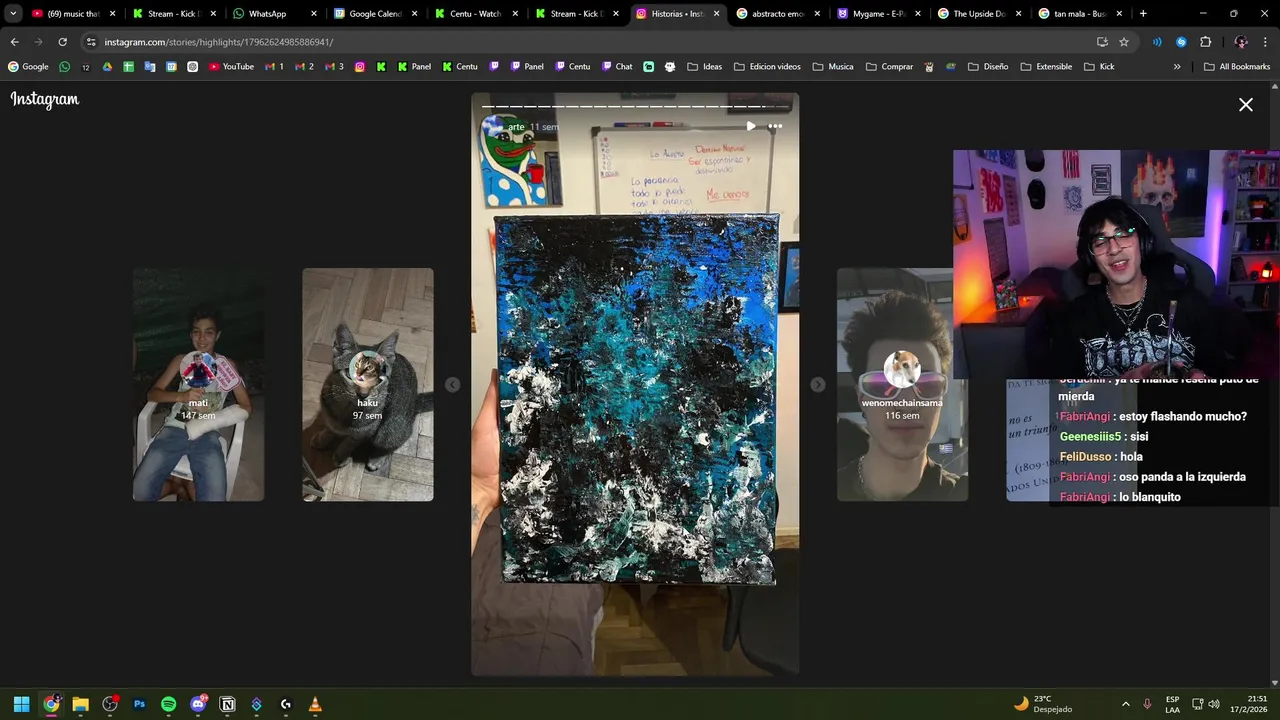Go back in browser history
This screenshot has height=720, width=1280.
coord(14,42)
